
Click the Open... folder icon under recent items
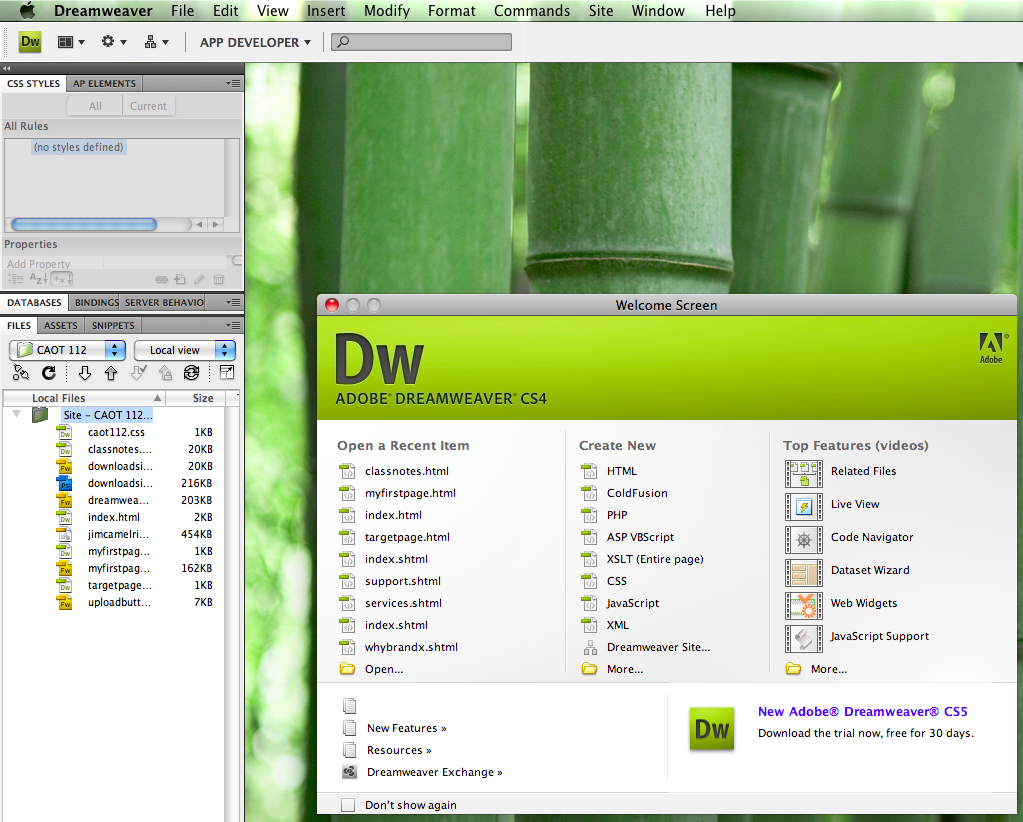pos(347,669)
